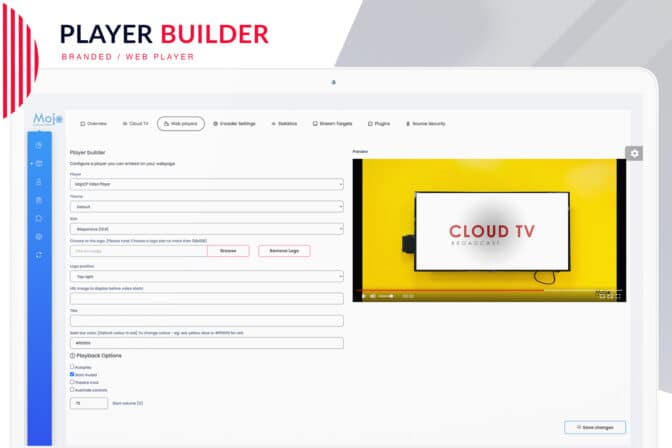Click the topmost icon in the blue sidebar
This screenshot has width=672, height=448.
pyautogui.click(x=39, y=145)
